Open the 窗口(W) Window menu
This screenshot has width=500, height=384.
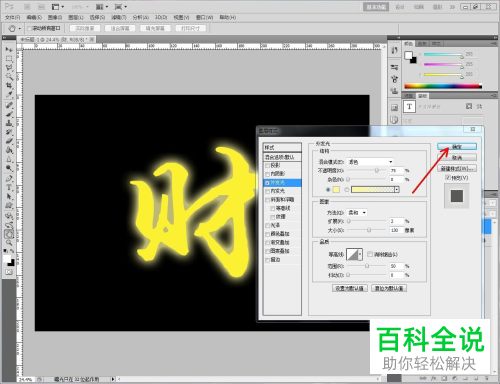[x=204, y=17]
